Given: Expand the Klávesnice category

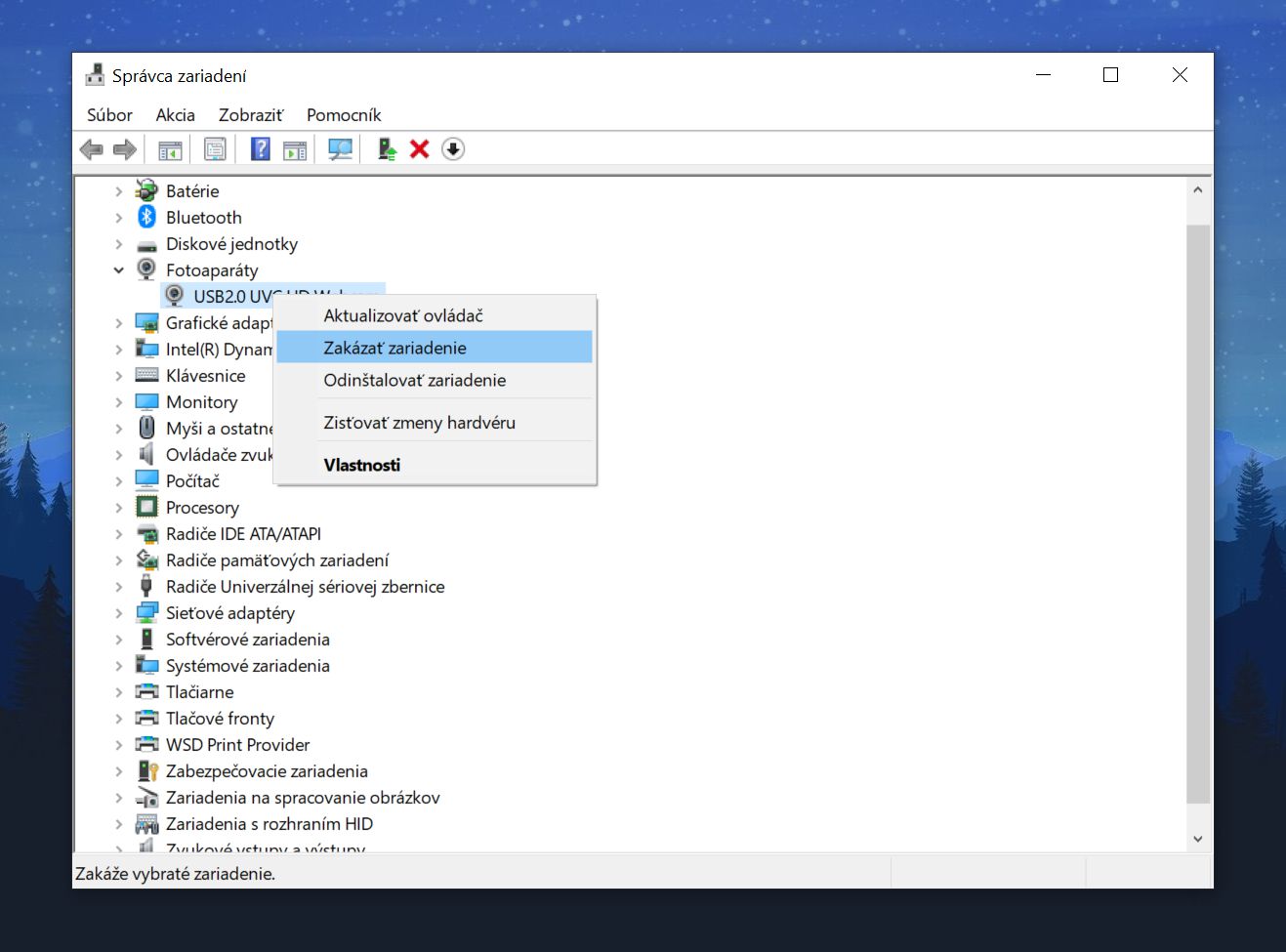Looking at the screenshot, I should click(x=119, y=376).
